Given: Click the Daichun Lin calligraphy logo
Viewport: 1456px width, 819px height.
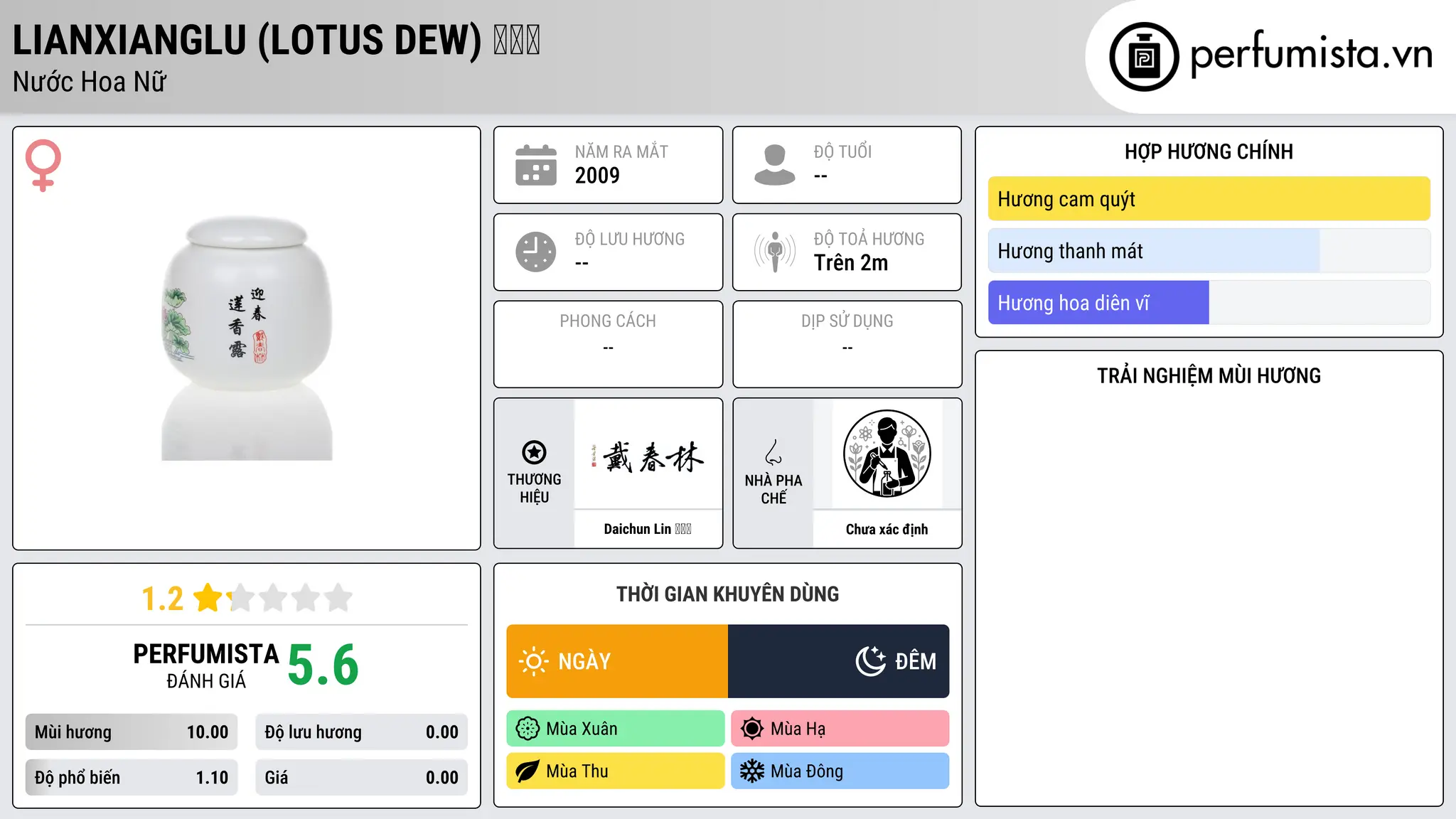Looking at the screenshot, I should coord(648,456).
